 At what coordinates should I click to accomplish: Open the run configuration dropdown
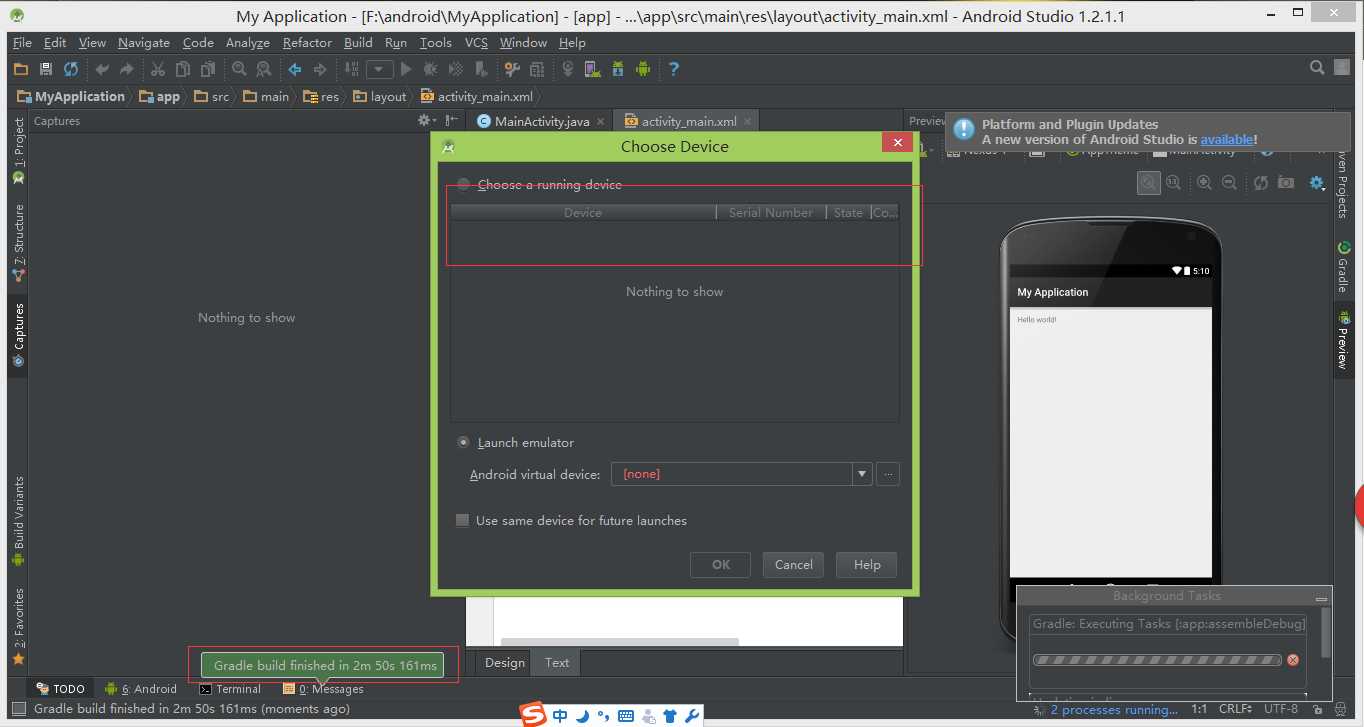point(380,69)
